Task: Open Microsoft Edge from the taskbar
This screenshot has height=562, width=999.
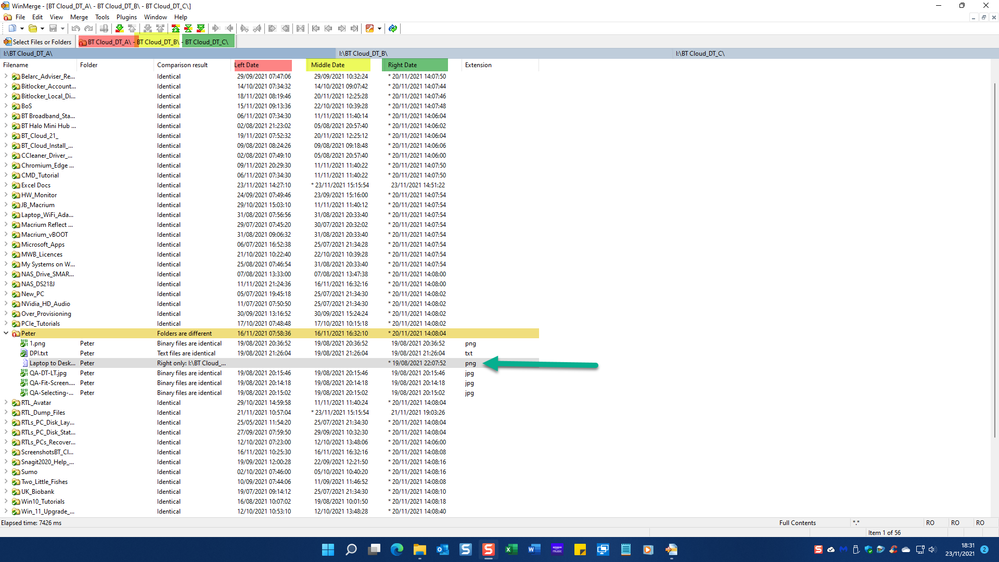Action: (x=397, y=550)
